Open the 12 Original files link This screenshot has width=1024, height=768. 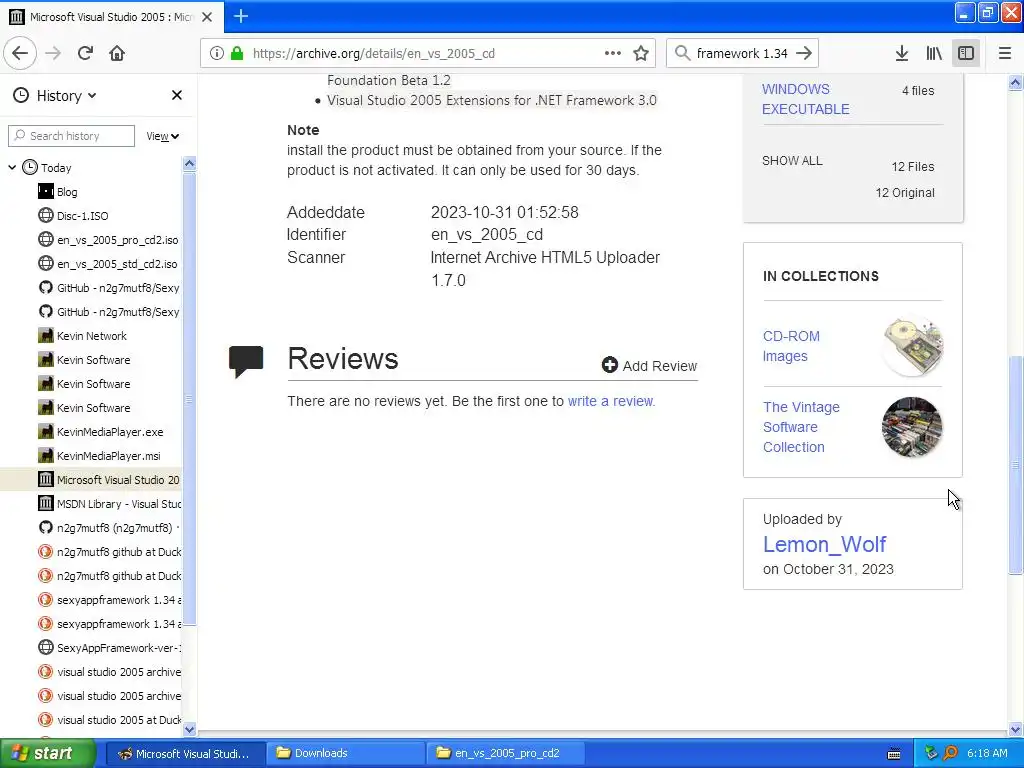point(904,193)
